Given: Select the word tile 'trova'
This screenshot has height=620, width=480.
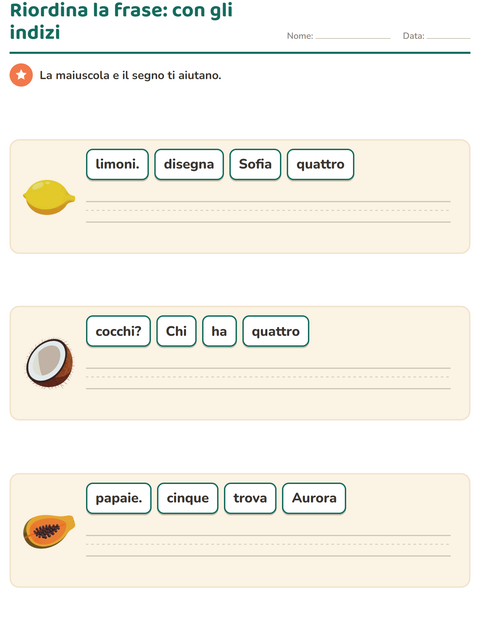Looking at the screenshot, I should (250, 498).
